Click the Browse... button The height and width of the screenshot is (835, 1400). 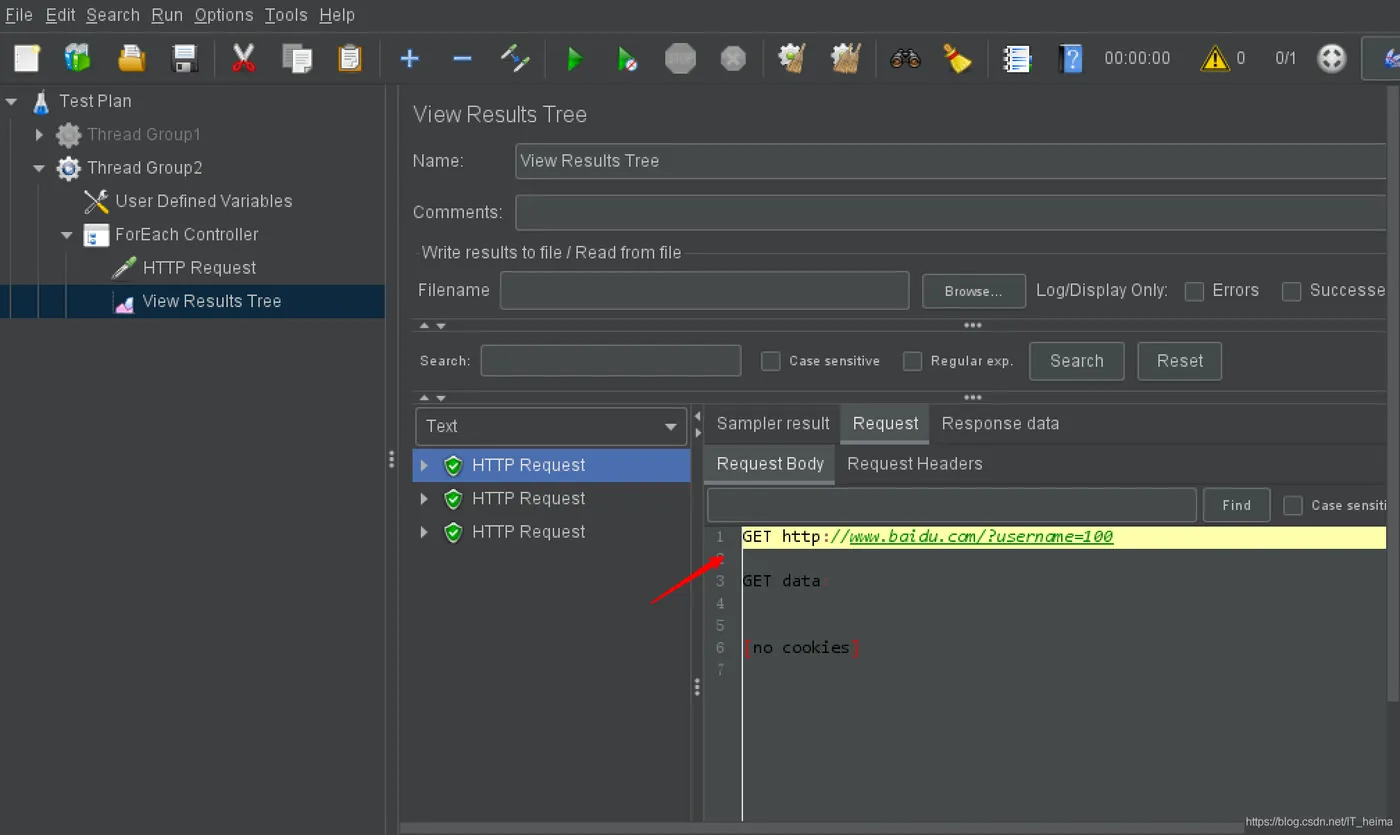click(973, 291)
